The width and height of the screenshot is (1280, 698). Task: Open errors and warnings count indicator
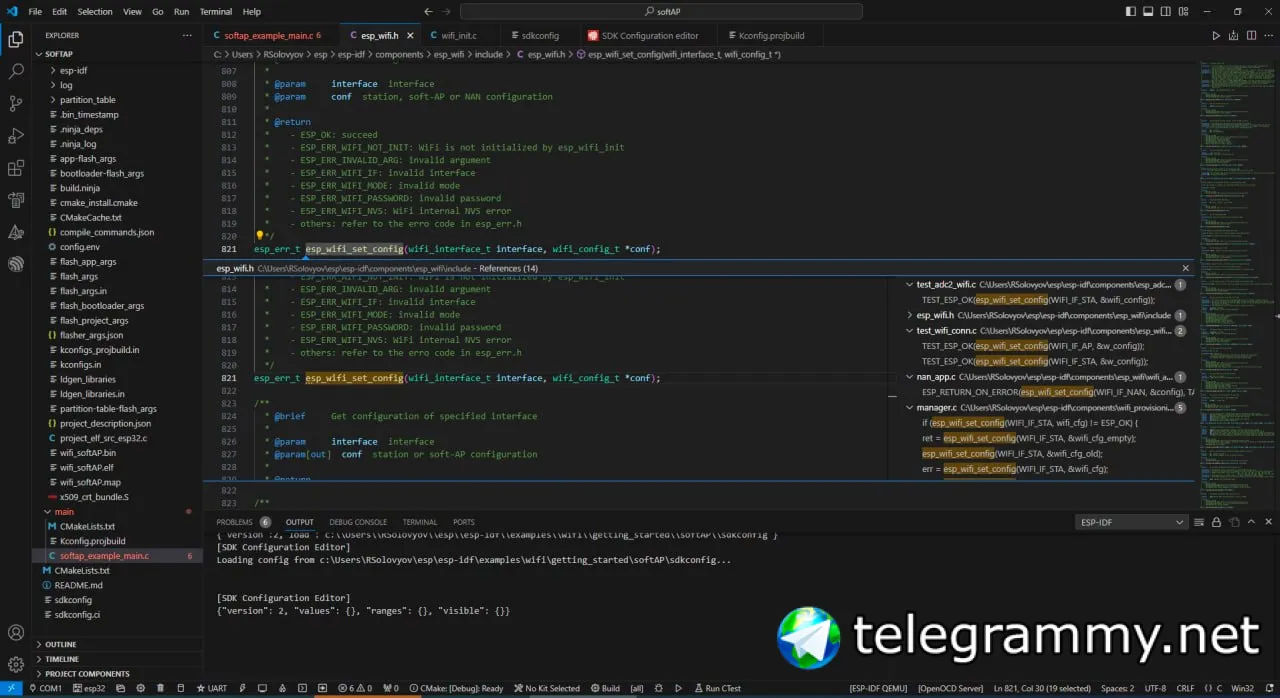coord(355,688)
